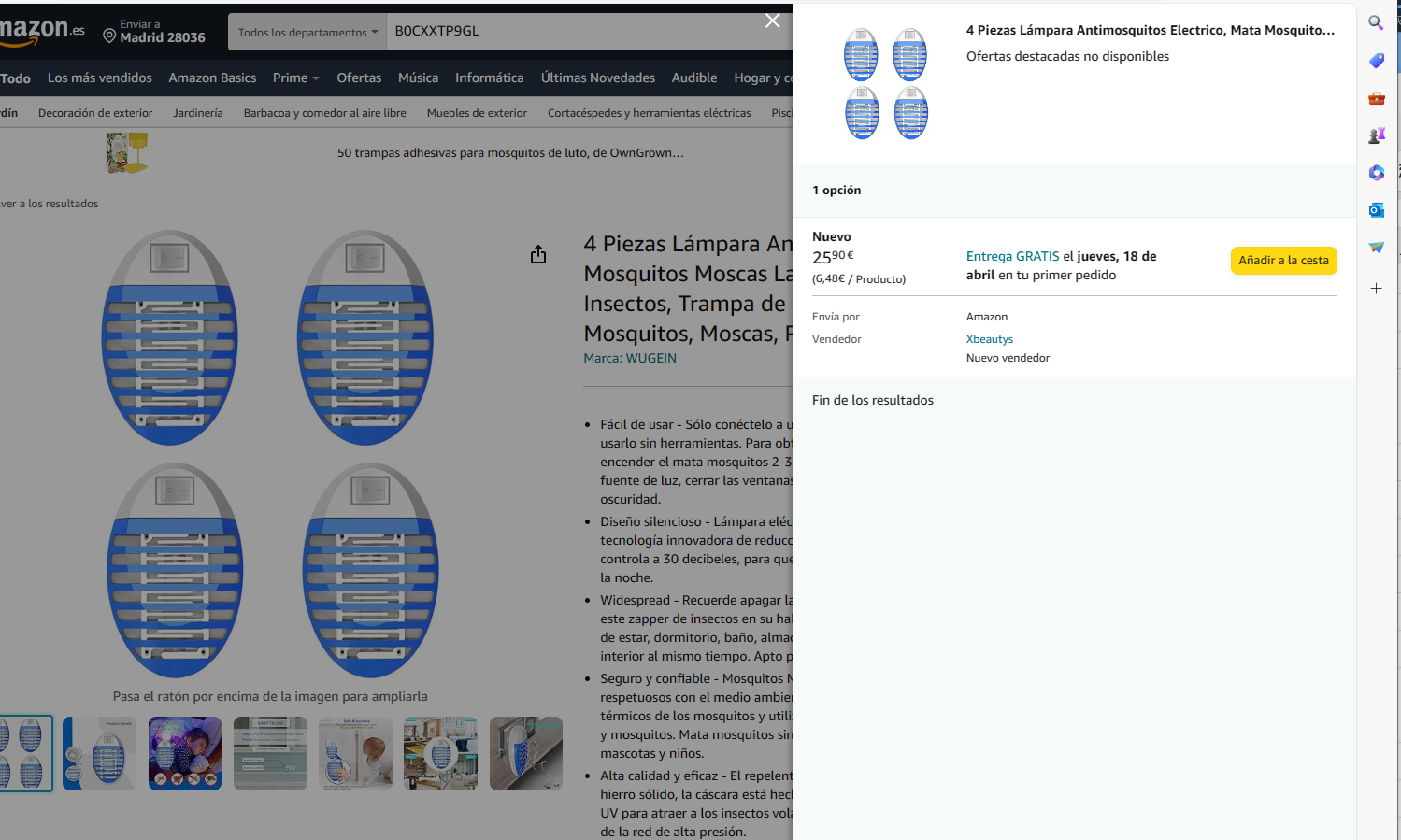Click the share icon beside product image
This screenshot has width=1401, height=840.
538,254
